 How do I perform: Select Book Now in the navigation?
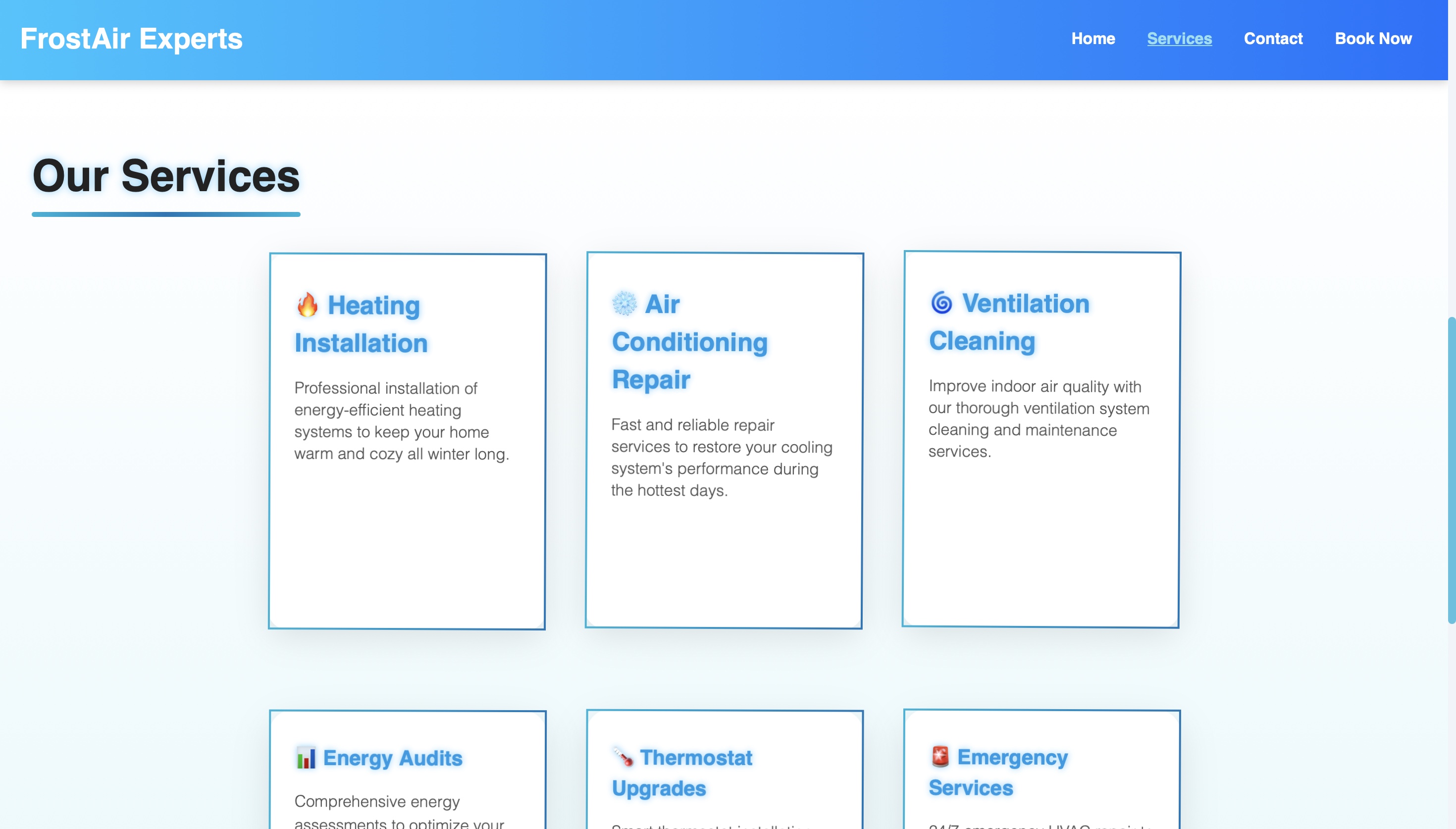(x=1373, y=39)
